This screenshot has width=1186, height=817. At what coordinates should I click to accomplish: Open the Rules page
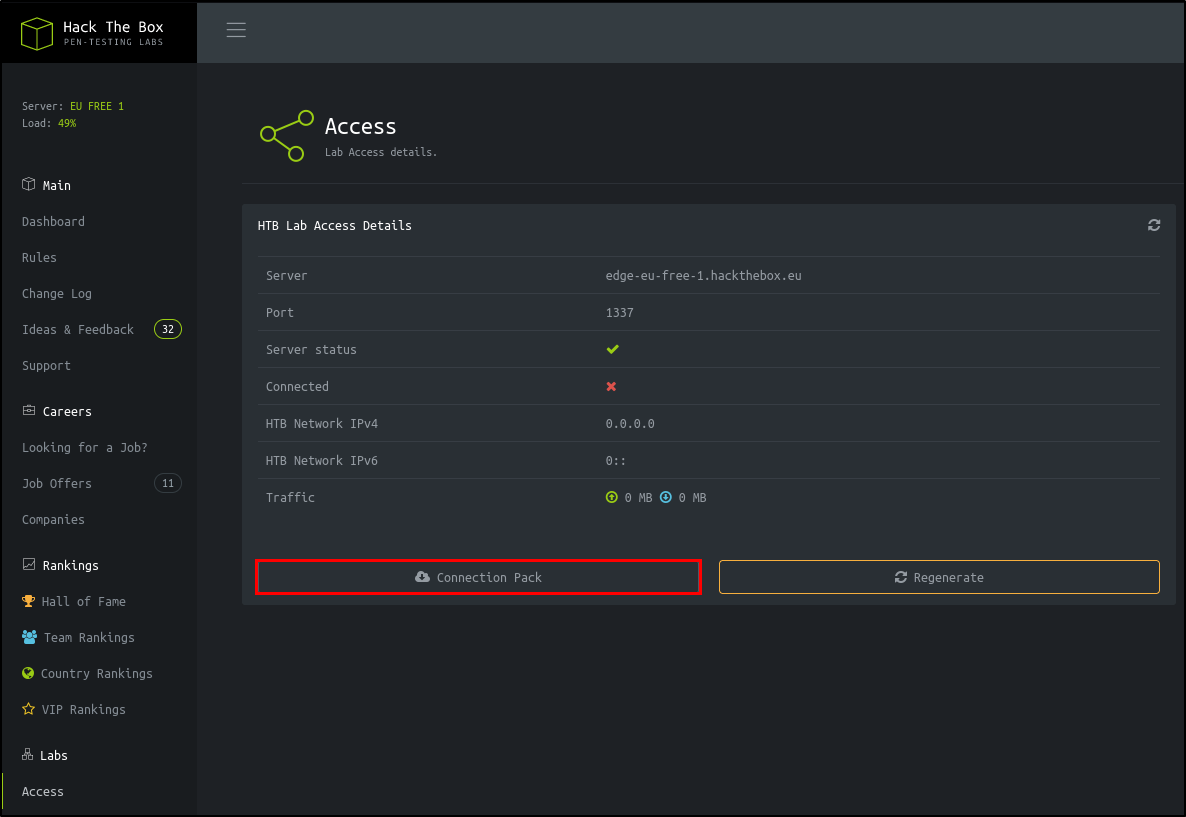pos(39,258)
